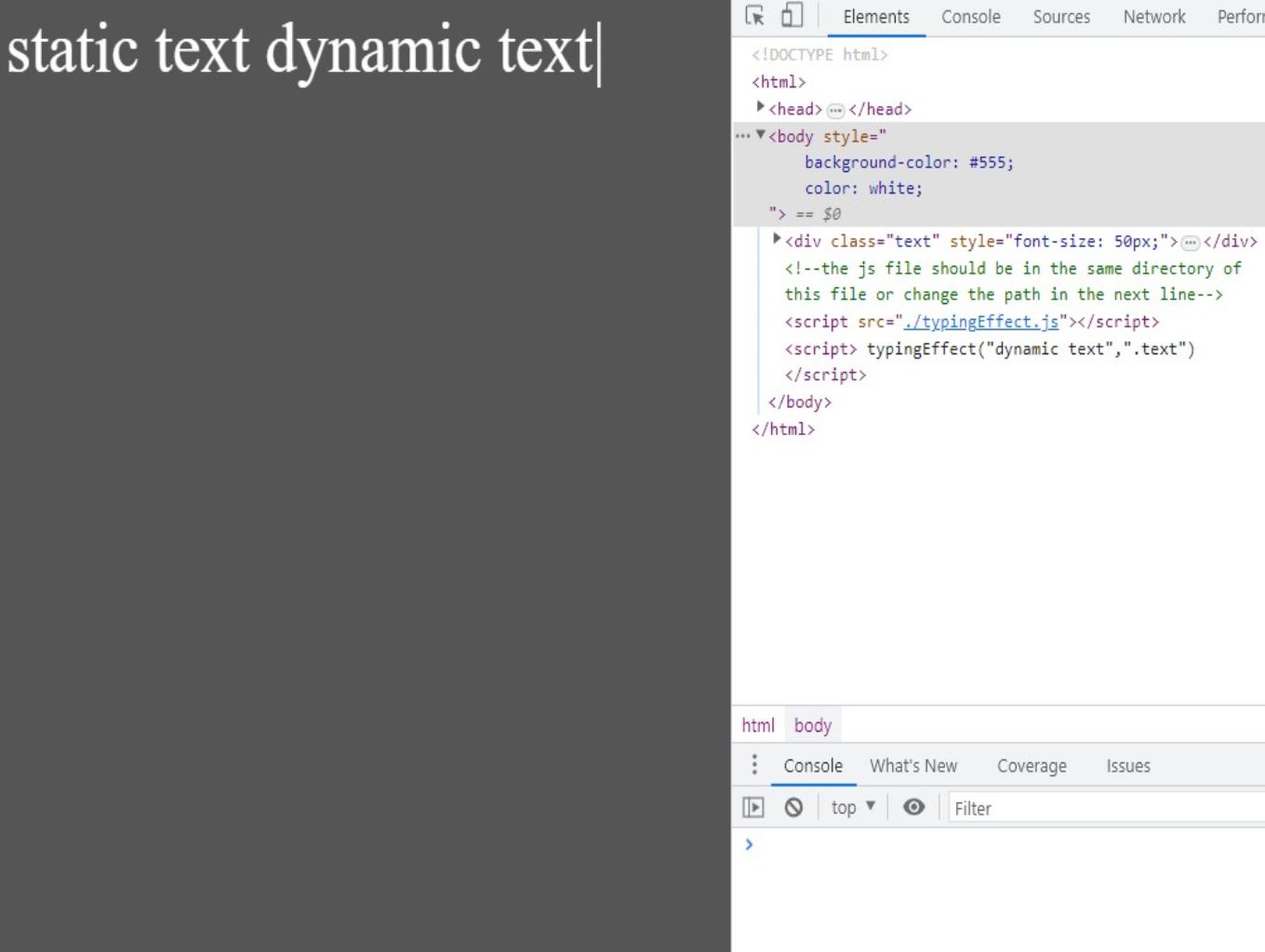Click the ellipsis badge inside head tag
Screen dimensions: 1265x952
(x=835, y=111)
